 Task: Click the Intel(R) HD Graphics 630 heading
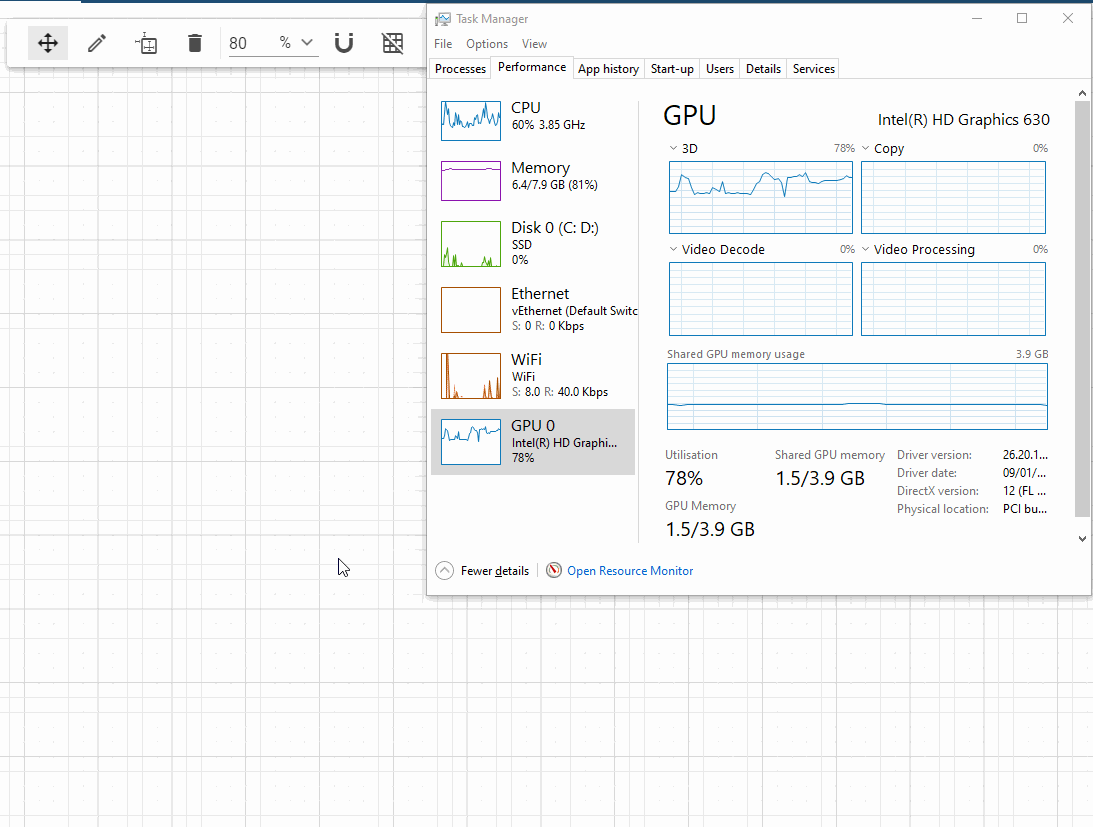click(x=963, y=119)
